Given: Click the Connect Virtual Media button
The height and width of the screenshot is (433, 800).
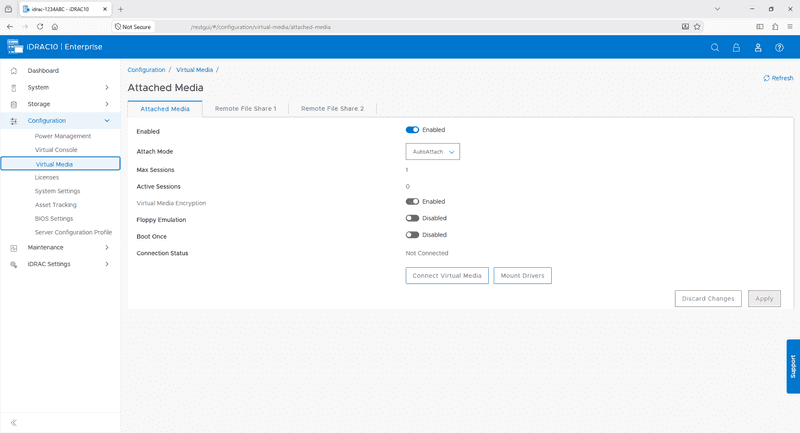Looking at the screenshot, I should (447, 275).
